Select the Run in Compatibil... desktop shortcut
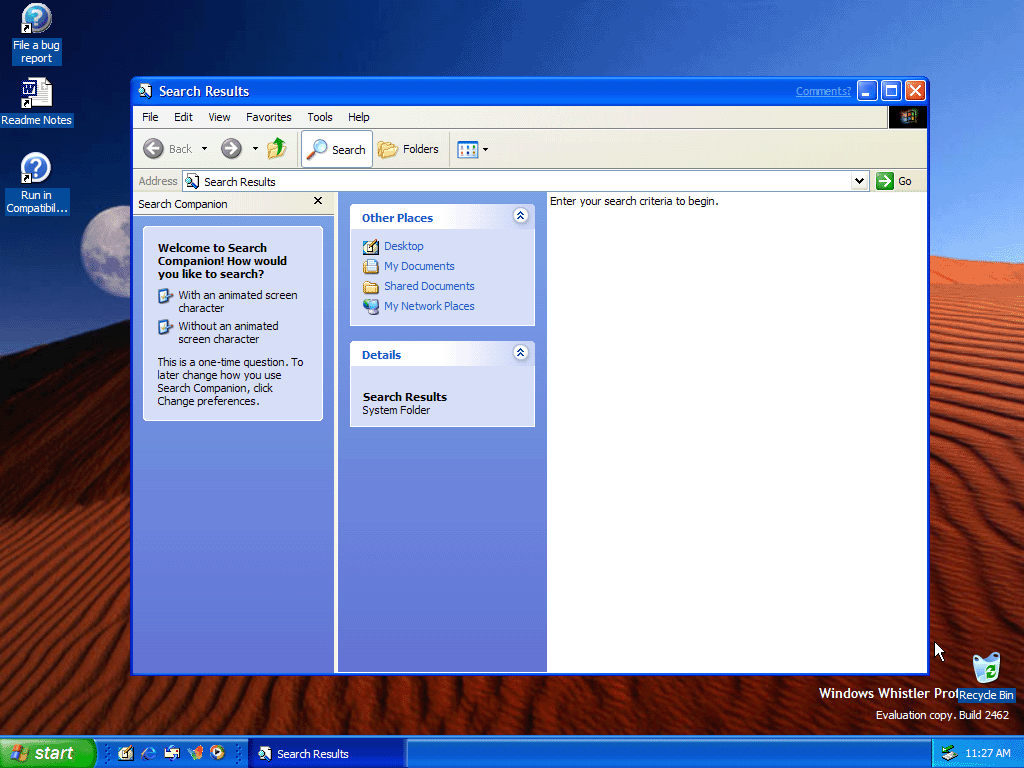1024x768 pixels. [37, 183]
